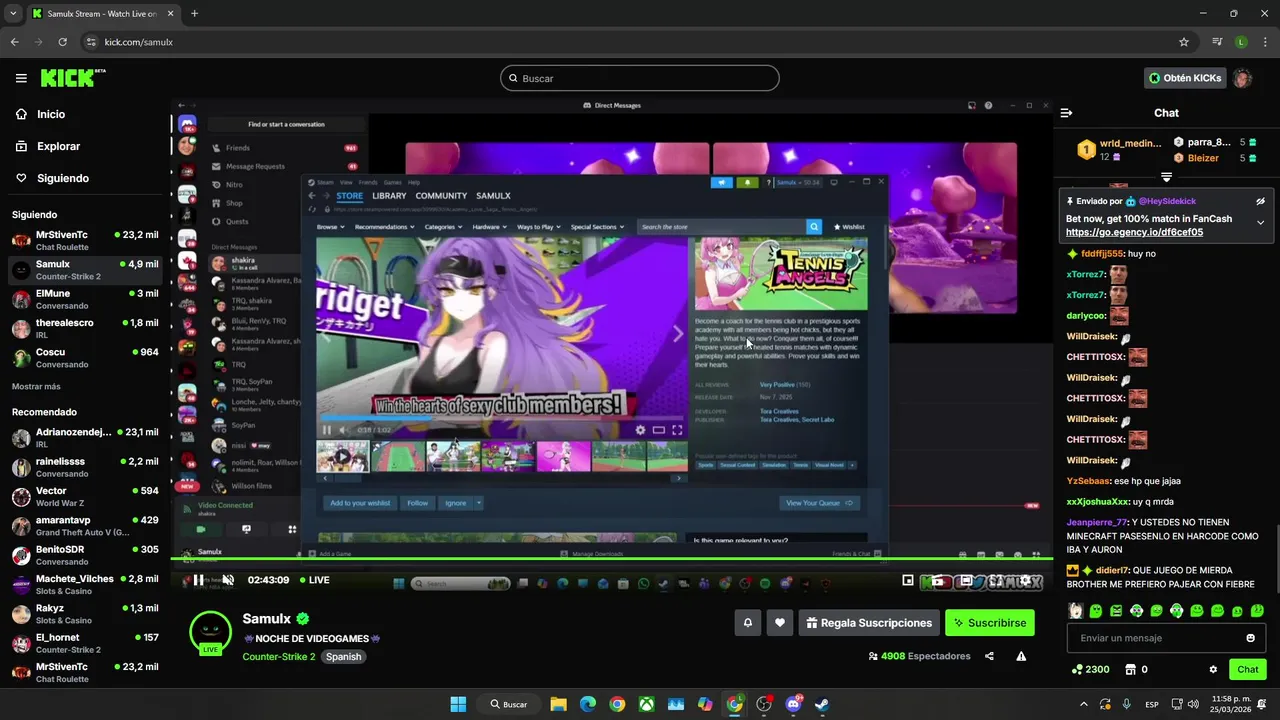
Task: Open a new Chrome tab
Action: point(194,14)
